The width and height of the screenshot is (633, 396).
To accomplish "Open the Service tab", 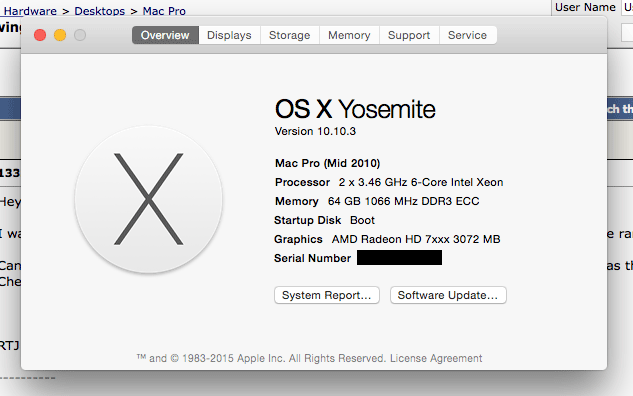I will [467, 35].
